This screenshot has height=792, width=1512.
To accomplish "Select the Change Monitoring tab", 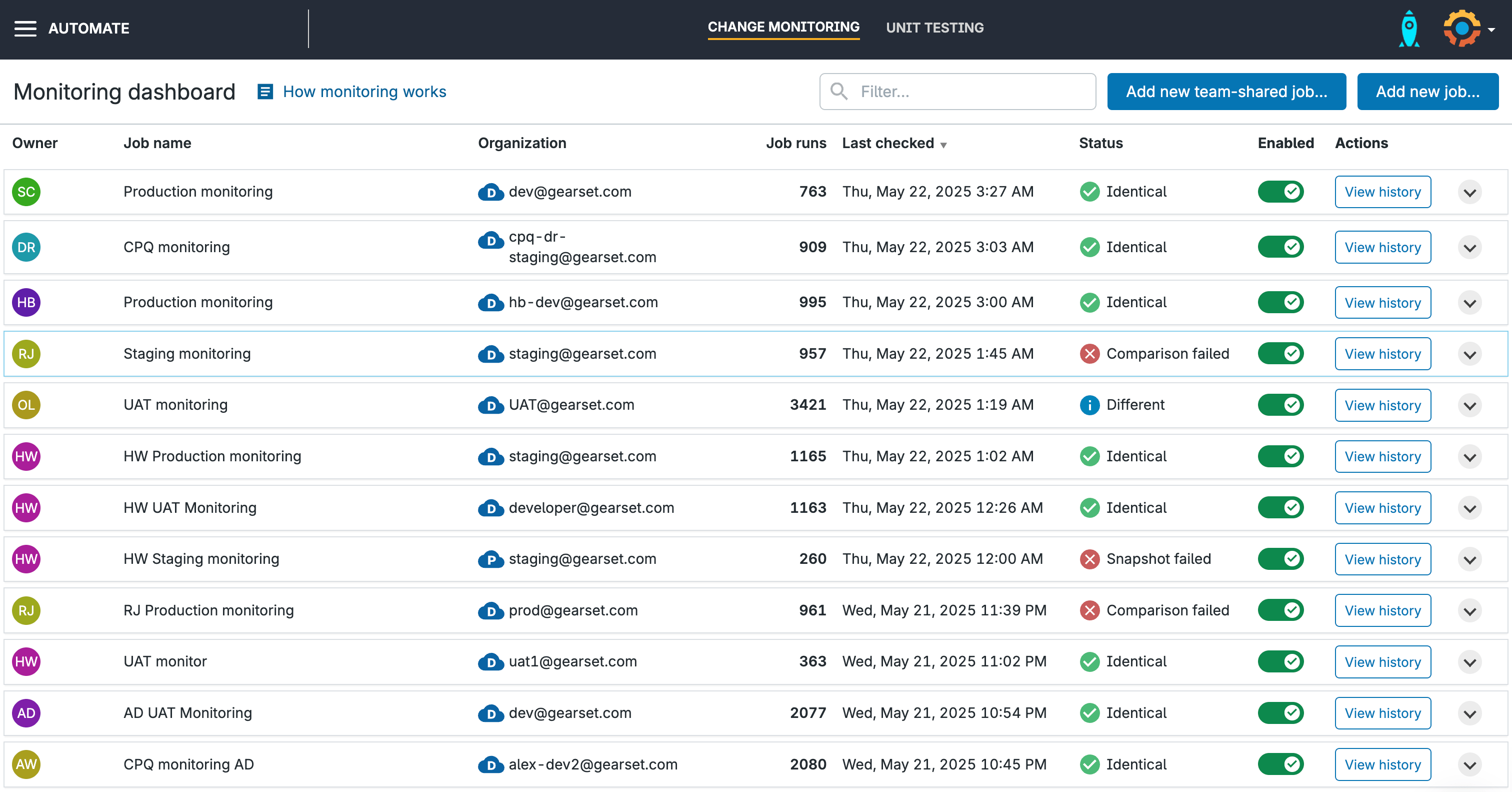I will pyautogui.click(x=783, y=27).
